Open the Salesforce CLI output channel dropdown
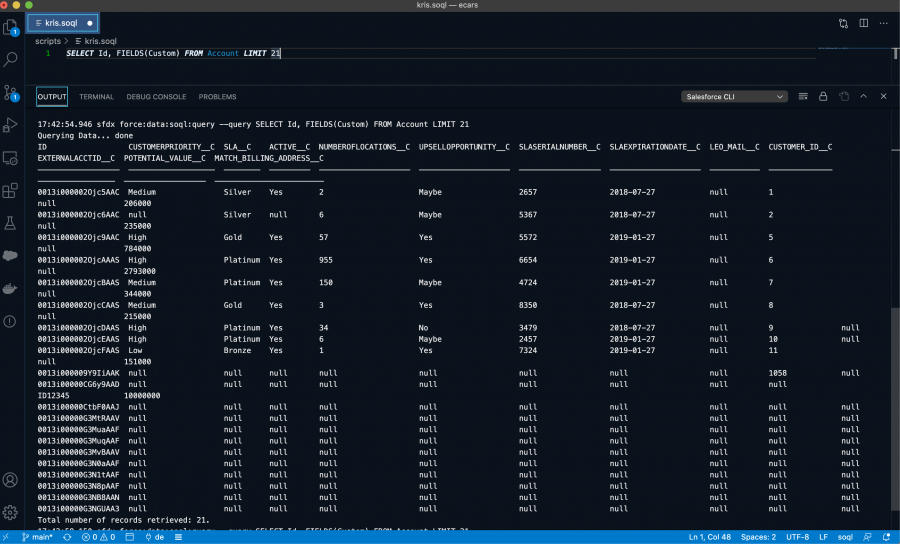The height and width of the screenshot is (544, 900). (x=734, y=96)
